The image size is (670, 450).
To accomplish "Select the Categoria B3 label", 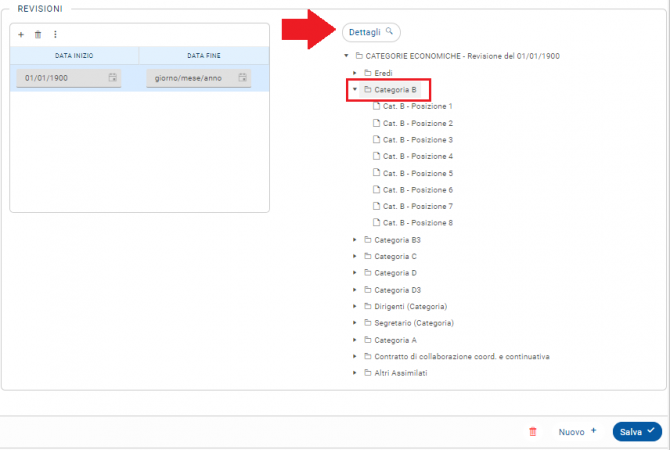I will click(397, 240).
